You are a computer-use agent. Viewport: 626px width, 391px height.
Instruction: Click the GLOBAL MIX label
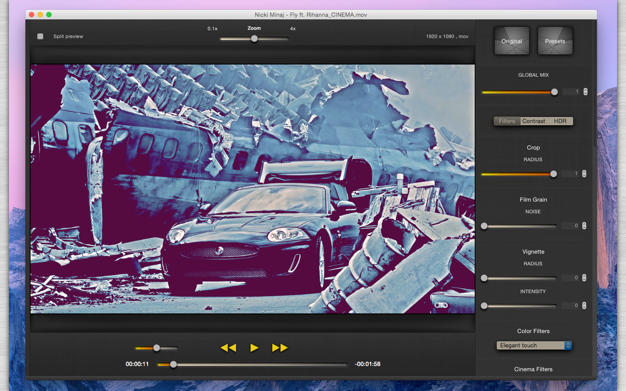click(533, 75)
